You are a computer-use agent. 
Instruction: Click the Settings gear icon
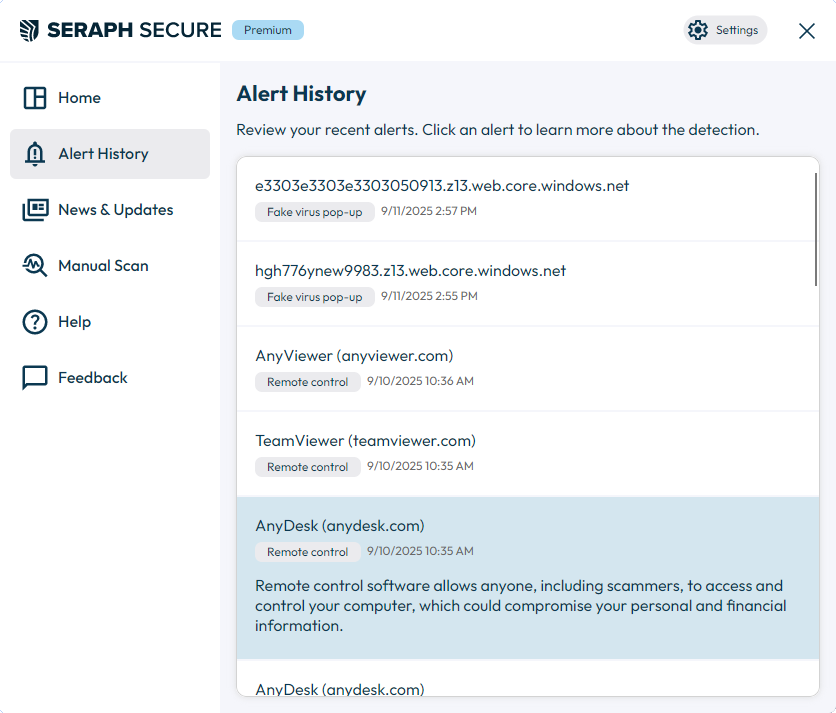(x=697, y=30)
